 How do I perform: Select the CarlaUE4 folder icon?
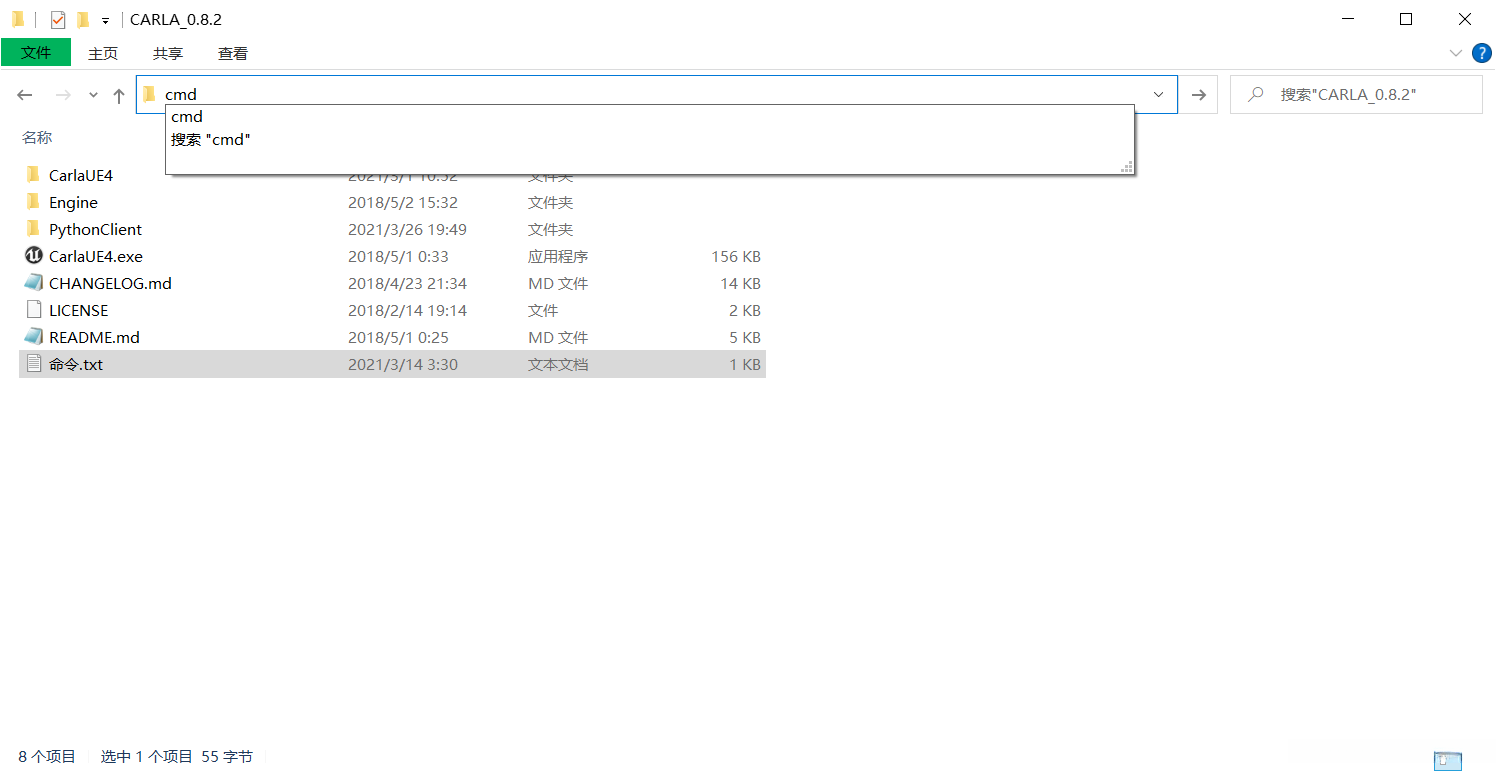click(33, 175)
